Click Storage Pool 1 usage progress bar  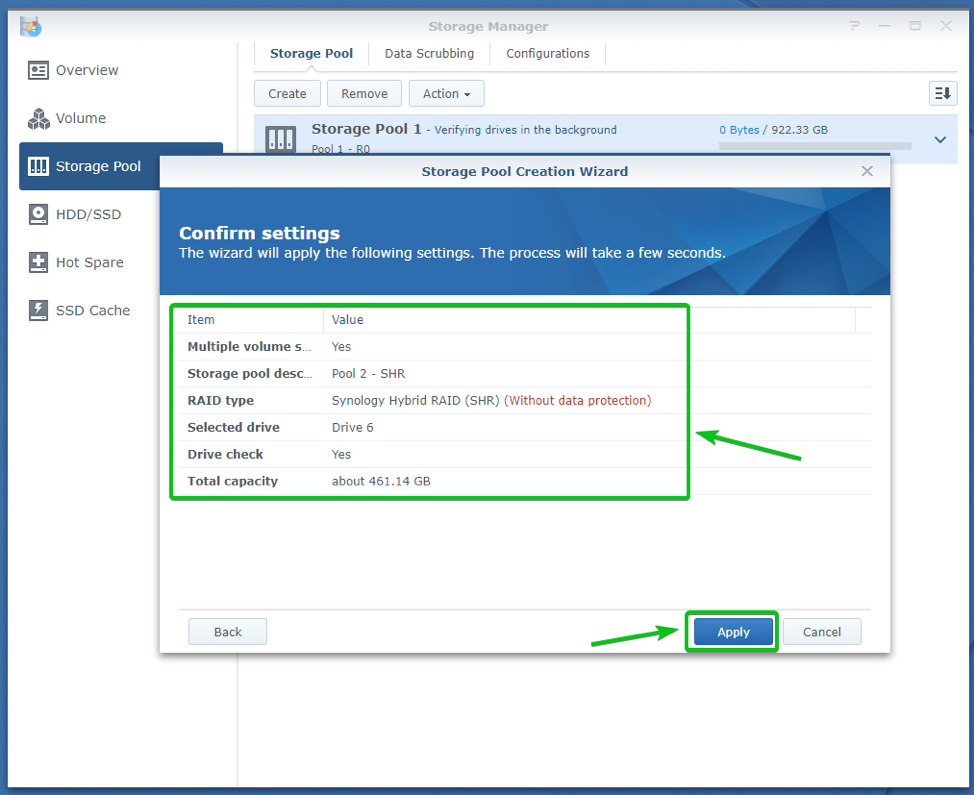coord(815,146)
